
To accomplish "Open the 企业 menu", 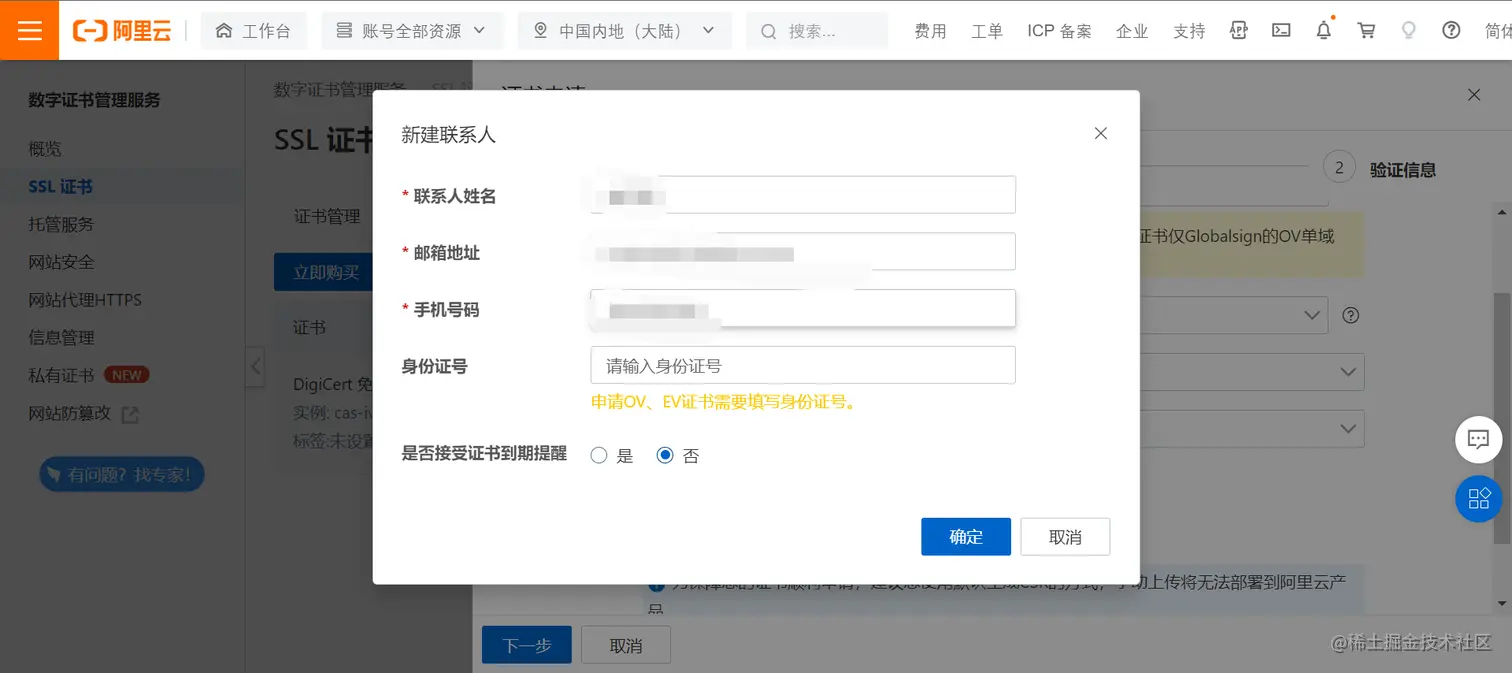I will (x=1132, y=31).
